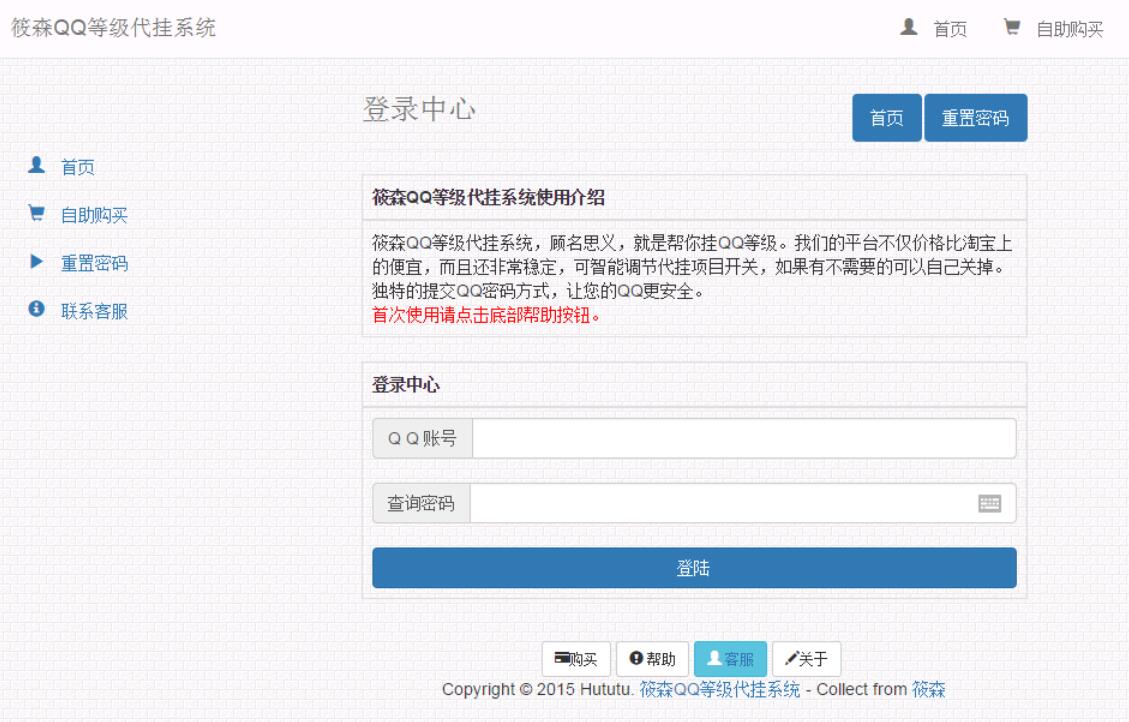
Task: Click the exclamation icon on 帮助 button
Action: tap(636, 658)
